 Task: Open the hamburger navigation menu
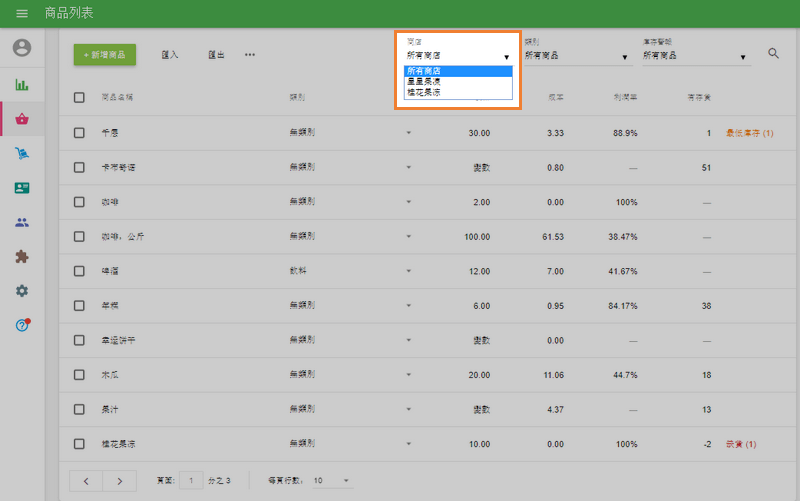click(x=22, y=14)
